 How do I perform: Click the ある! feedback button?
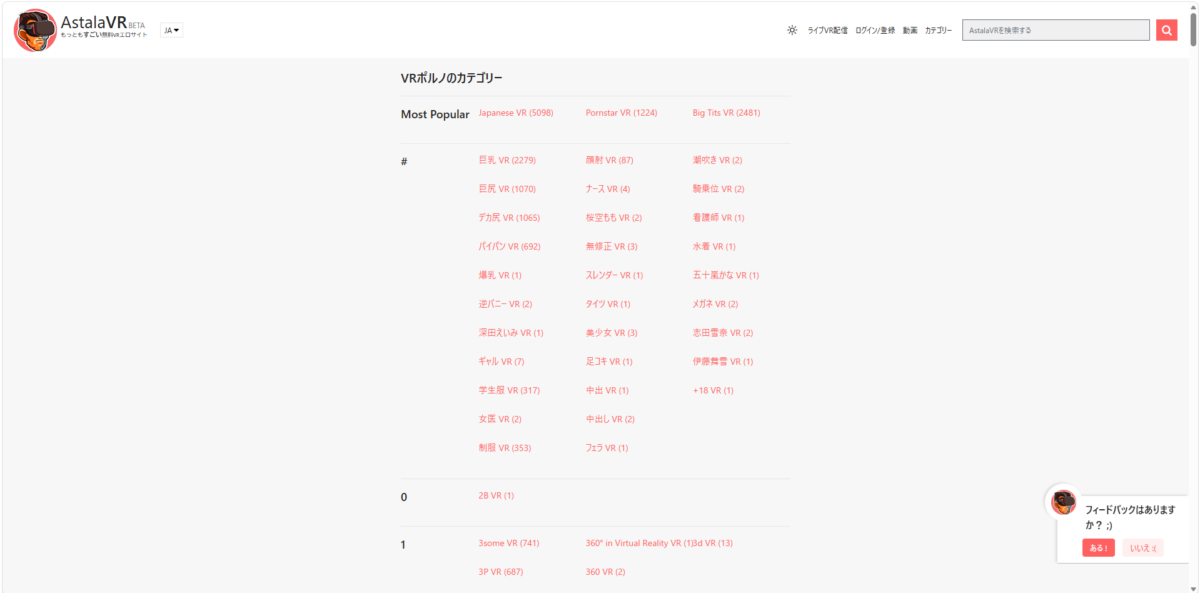tap(1098, 548)
